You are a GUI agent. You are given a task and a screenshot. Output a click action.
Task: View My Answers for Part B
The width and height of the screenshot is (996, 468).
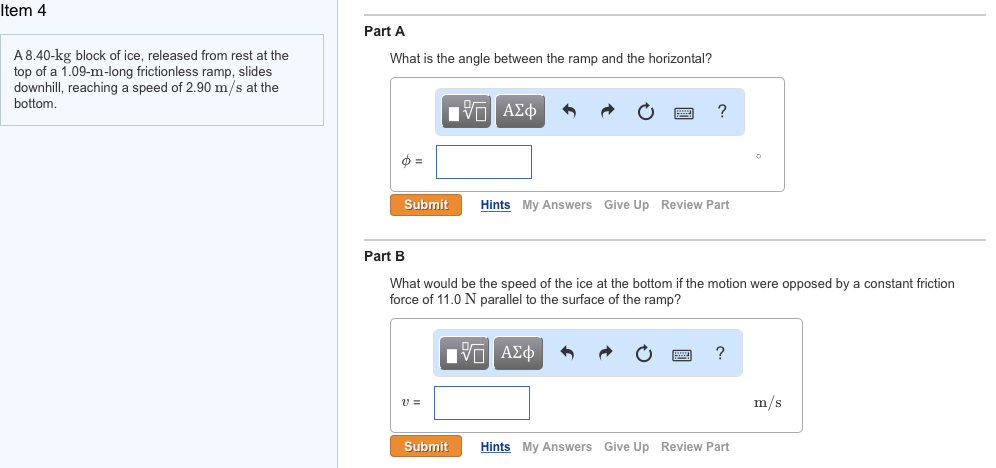point(557,447)
